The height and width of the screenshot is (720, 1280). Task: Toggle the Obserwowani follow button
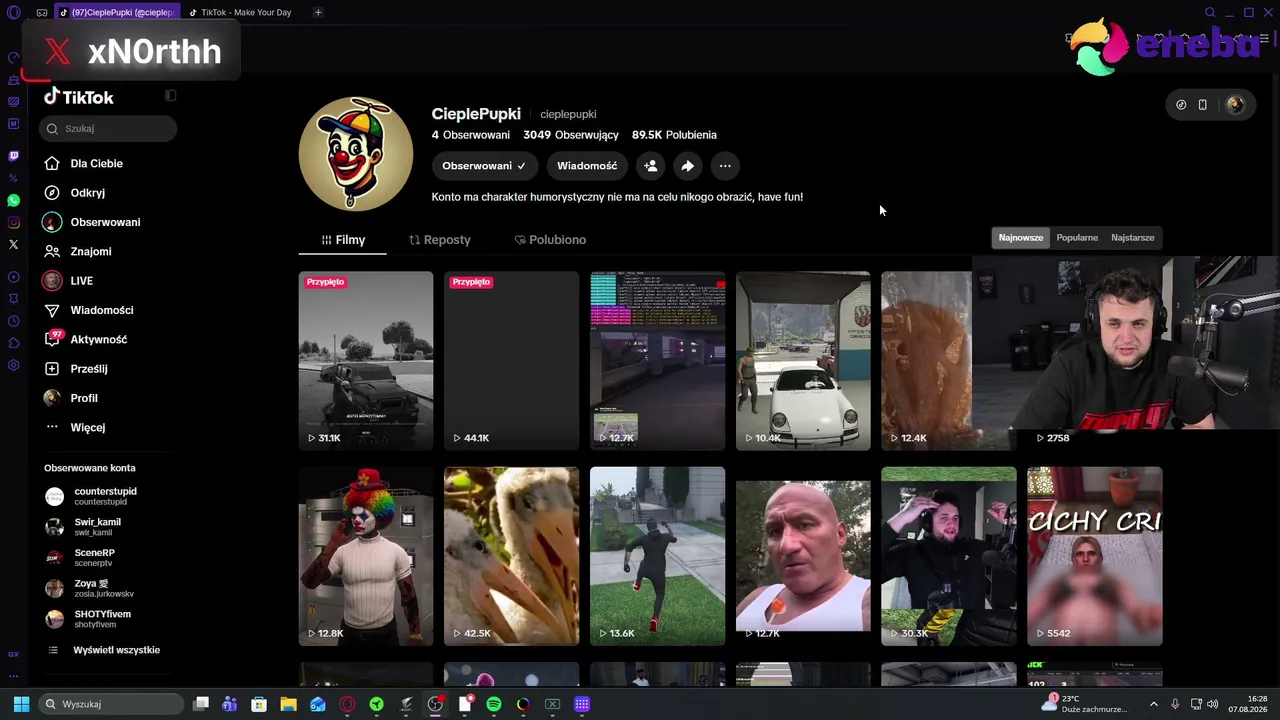click(484, 166)
